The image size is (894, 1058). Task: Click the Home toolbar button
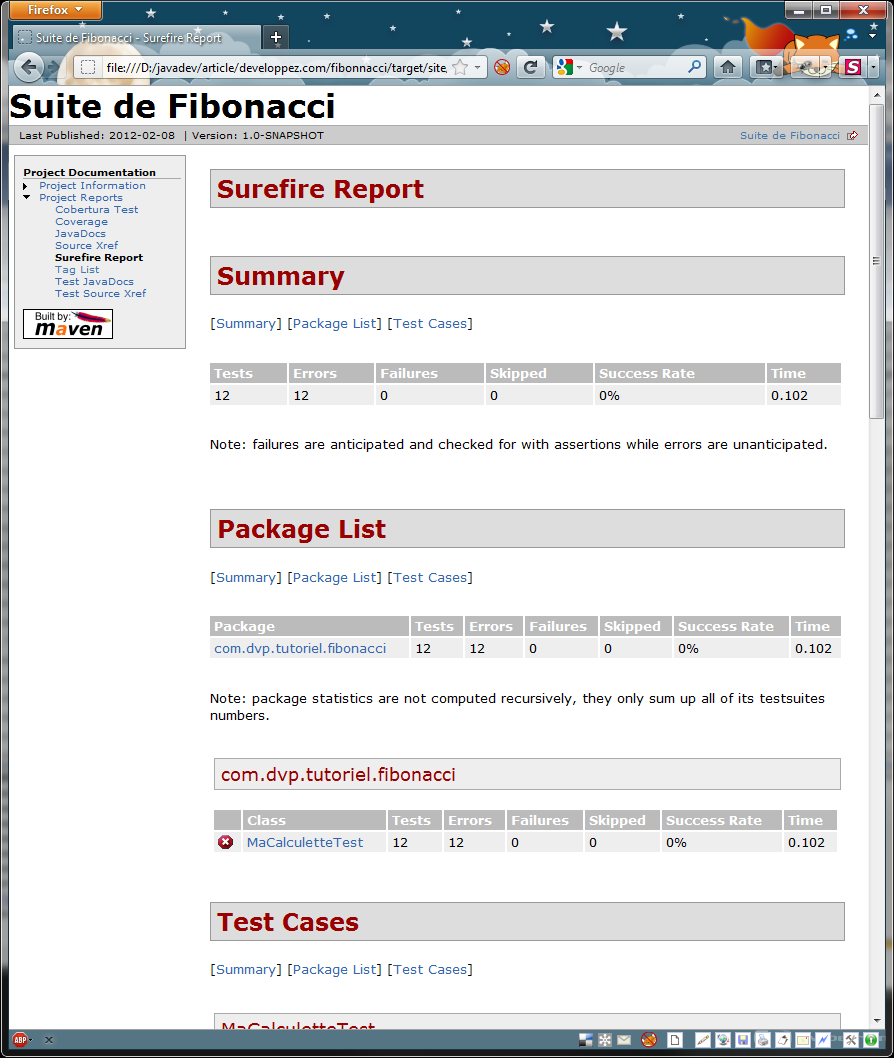[x=728, y=67]
